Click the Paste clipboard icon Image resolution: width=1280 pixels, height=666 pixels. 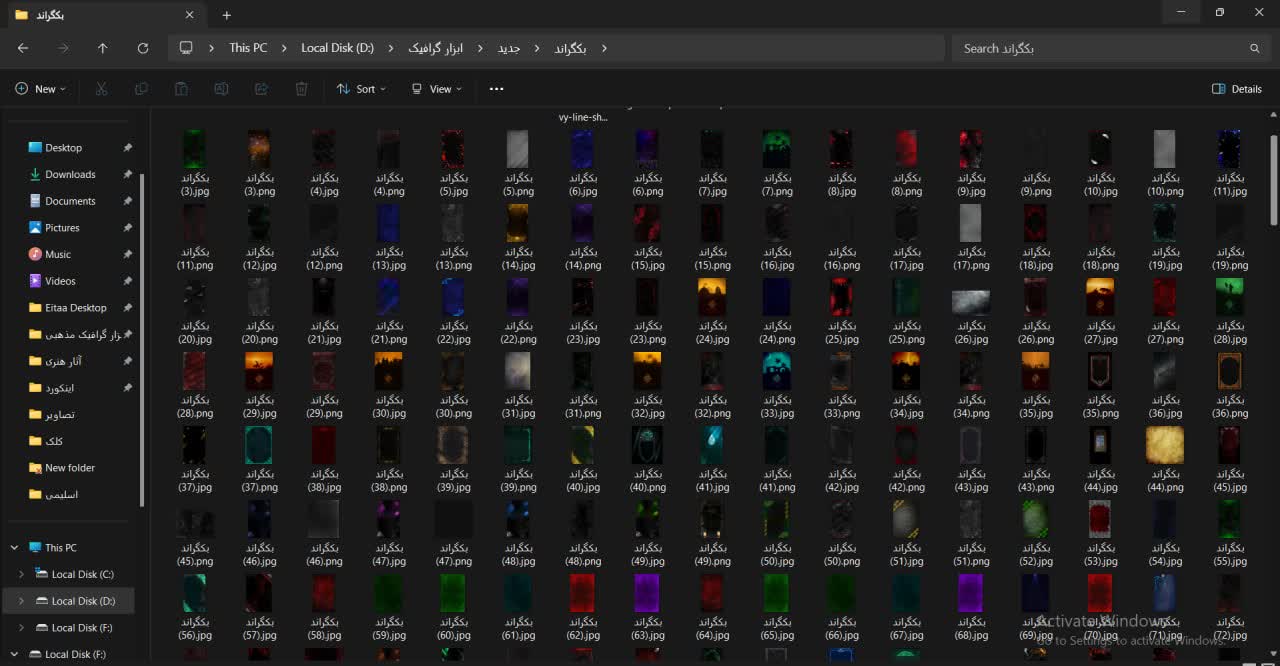pos(181,89)
